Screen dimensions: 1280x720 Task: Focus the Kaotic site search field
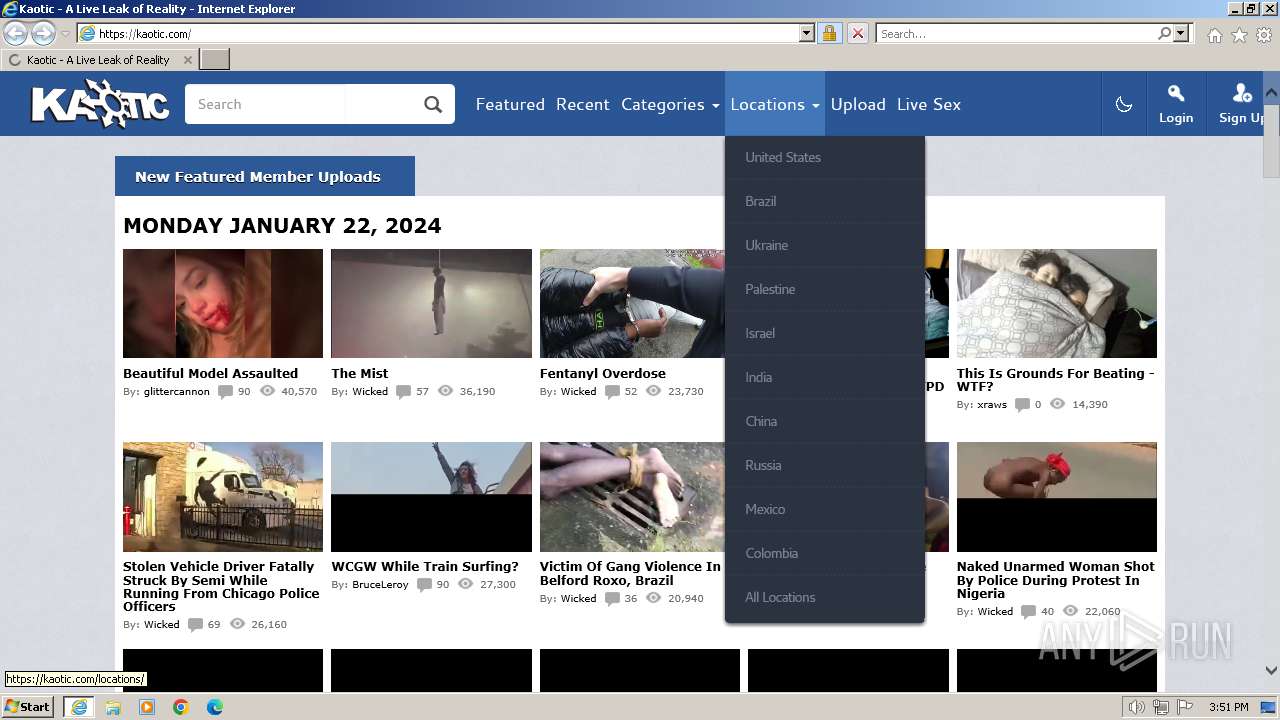coord(300,104)
